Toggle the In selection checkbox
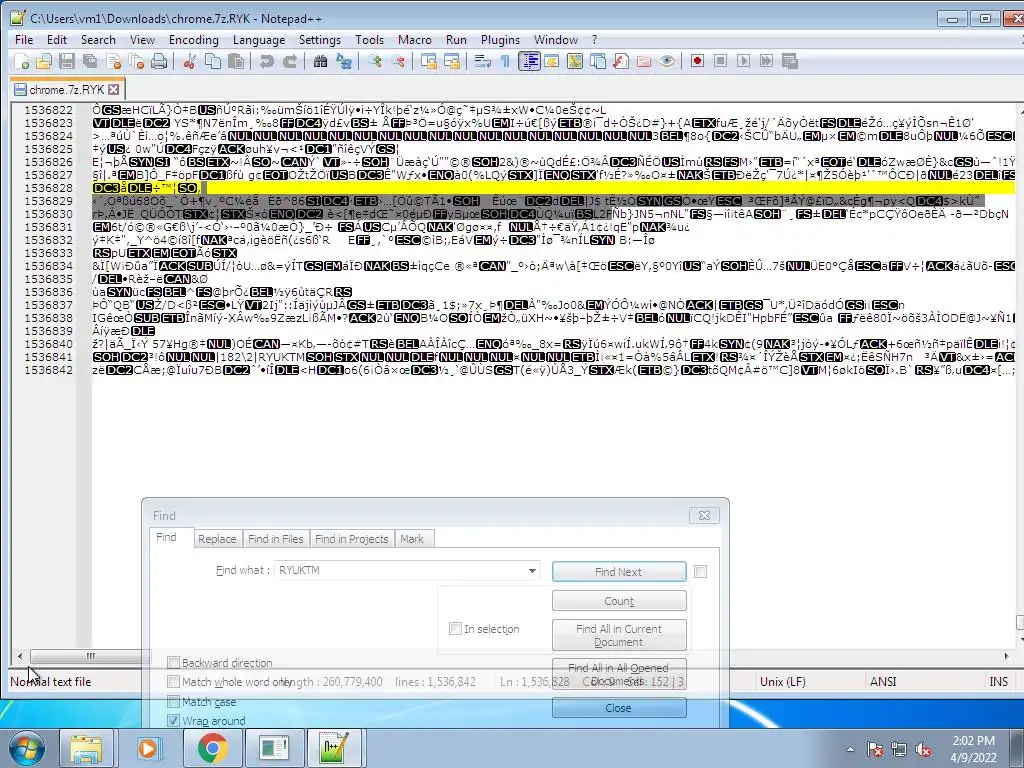1024x768 pixels. click(455, 629)
